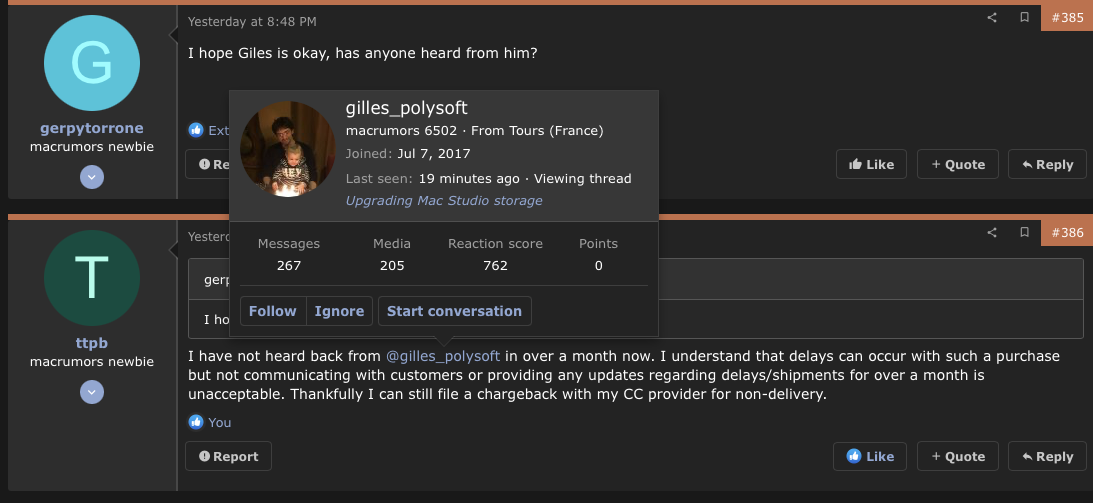
Task: Open ttpb's letter T avatar
Action: click(92, 277)
